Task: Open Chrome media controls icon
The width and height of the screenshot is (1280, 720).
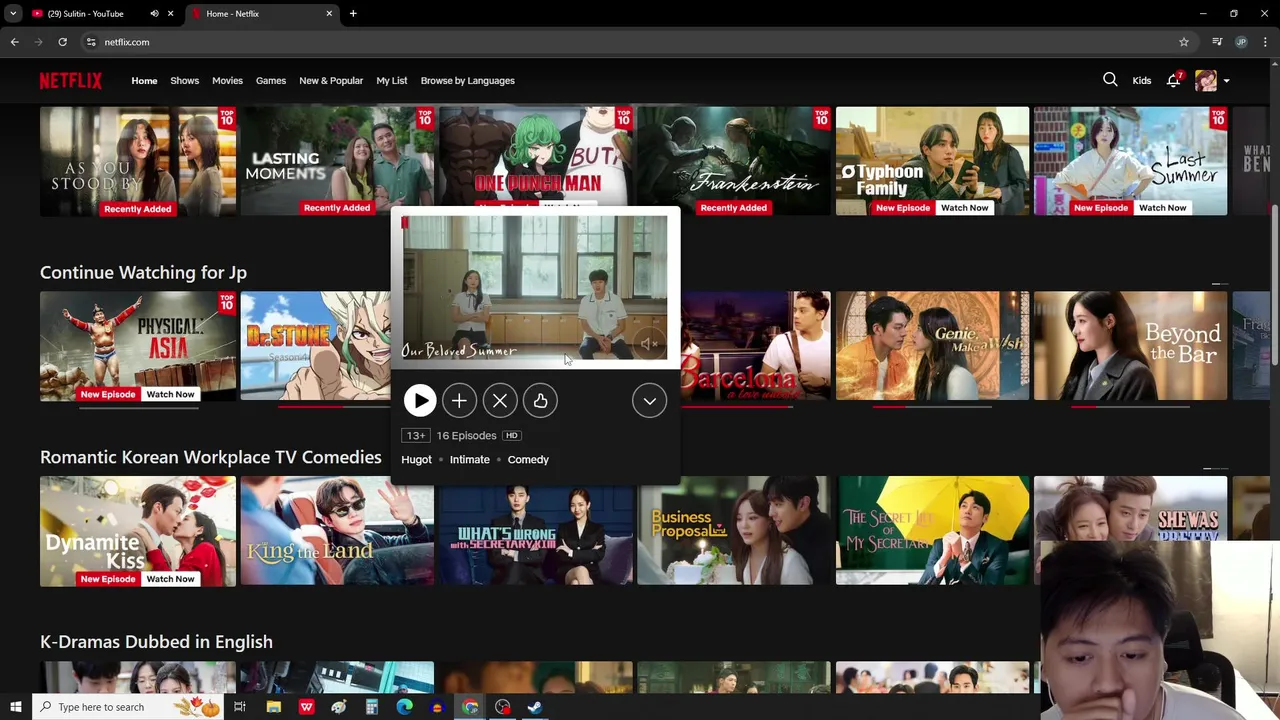Action: pyautogui.click(x=1217, y=42)
